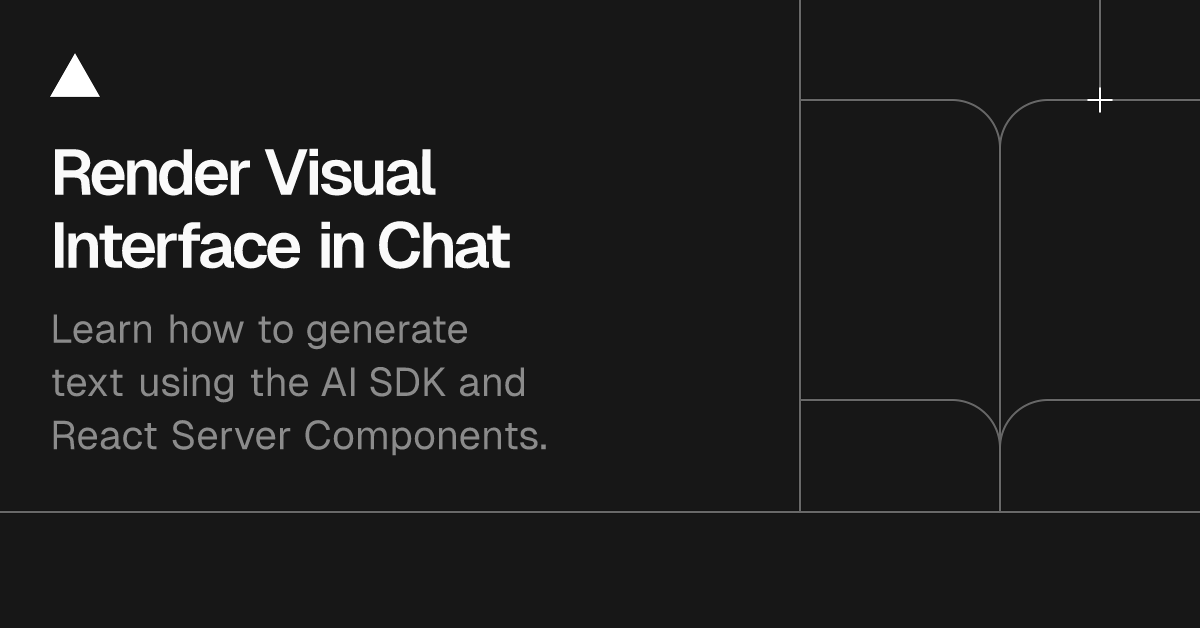Click the word "text" in the subtitle
This screenshot has height=628, width=1200.
pos(88,383)
